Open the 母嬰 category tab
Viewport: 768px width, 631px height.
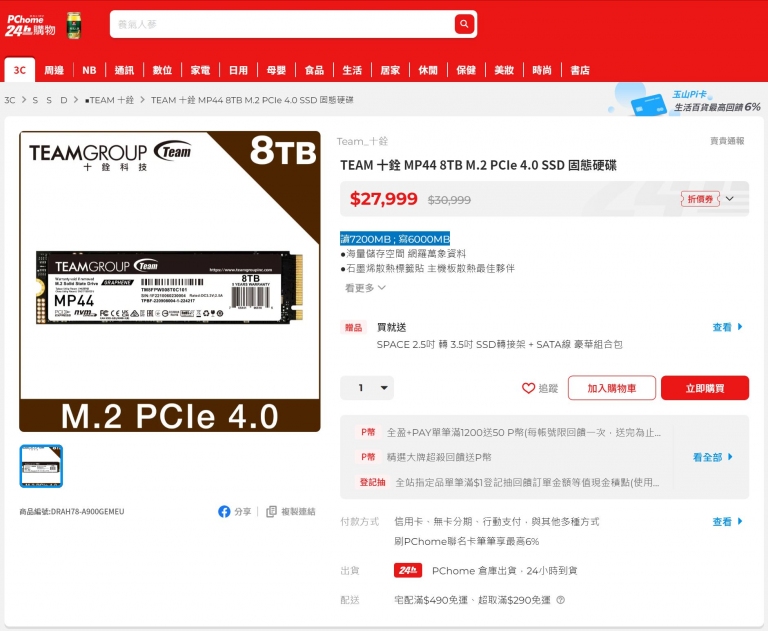coord(276,70)
